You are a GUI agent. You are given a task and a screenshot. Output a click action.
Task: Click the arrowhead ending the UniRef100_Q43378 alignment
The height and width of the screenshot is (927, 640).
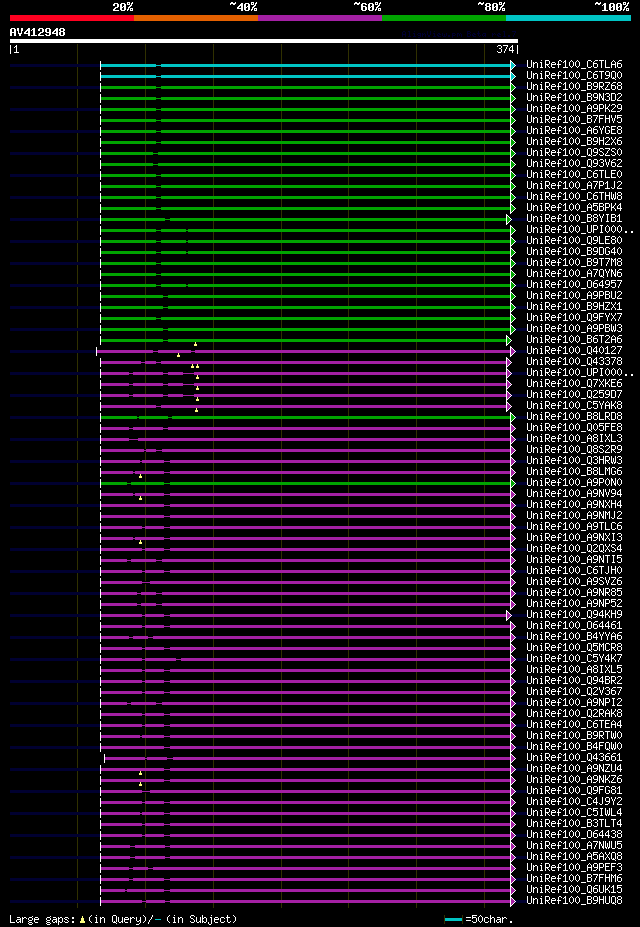point(509,362)
